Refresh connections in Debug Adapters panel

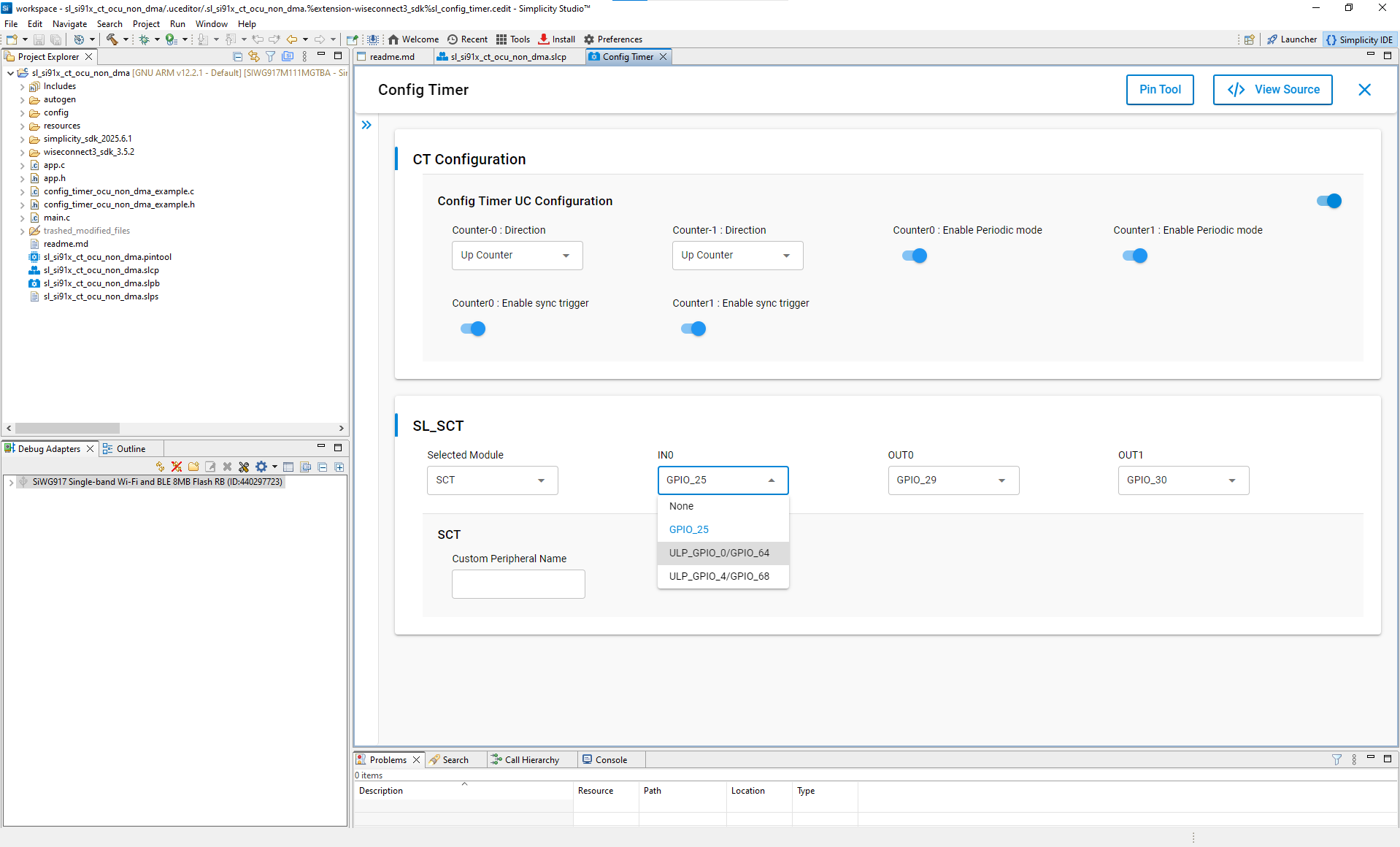point(160,467)
